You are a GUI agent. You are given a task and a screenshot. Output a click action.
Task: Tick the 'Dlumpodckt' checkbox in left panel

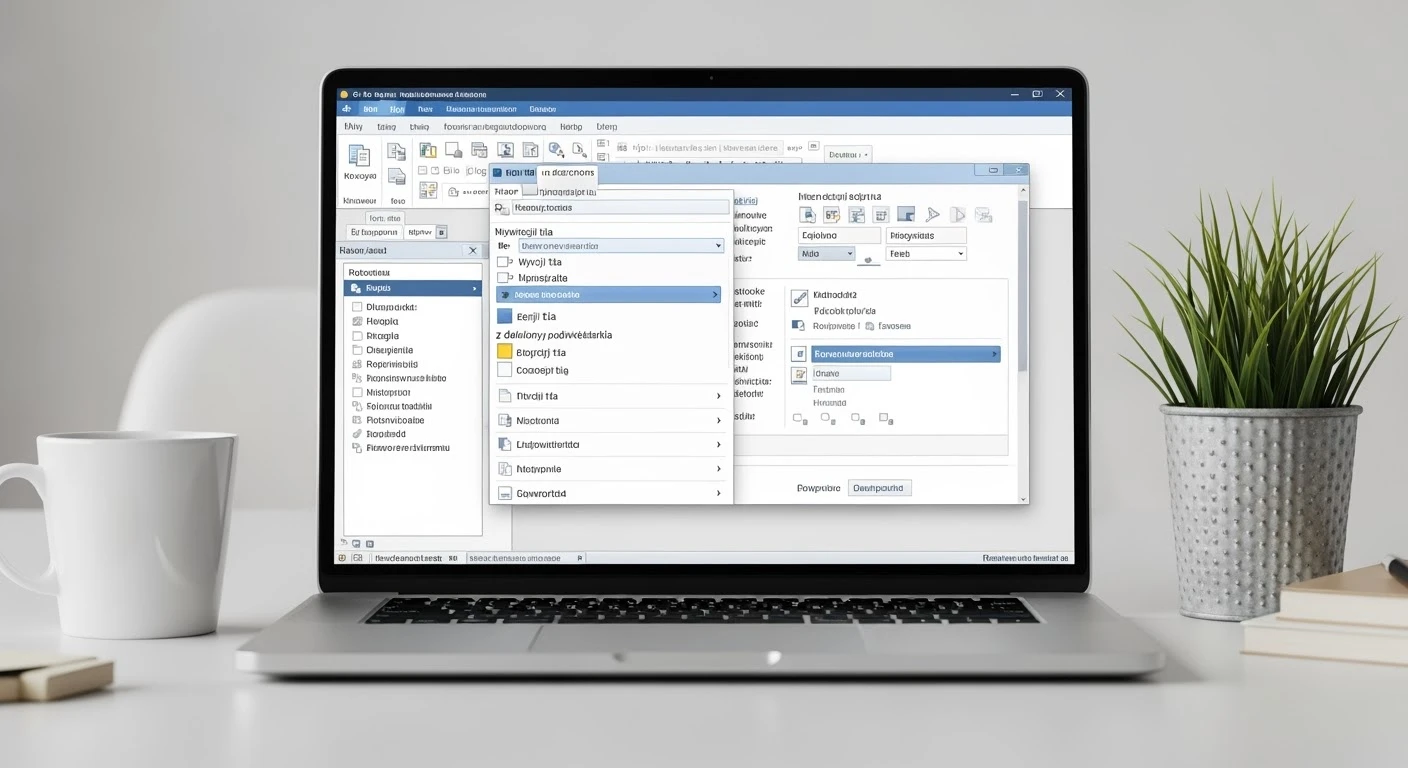point(357,307)
